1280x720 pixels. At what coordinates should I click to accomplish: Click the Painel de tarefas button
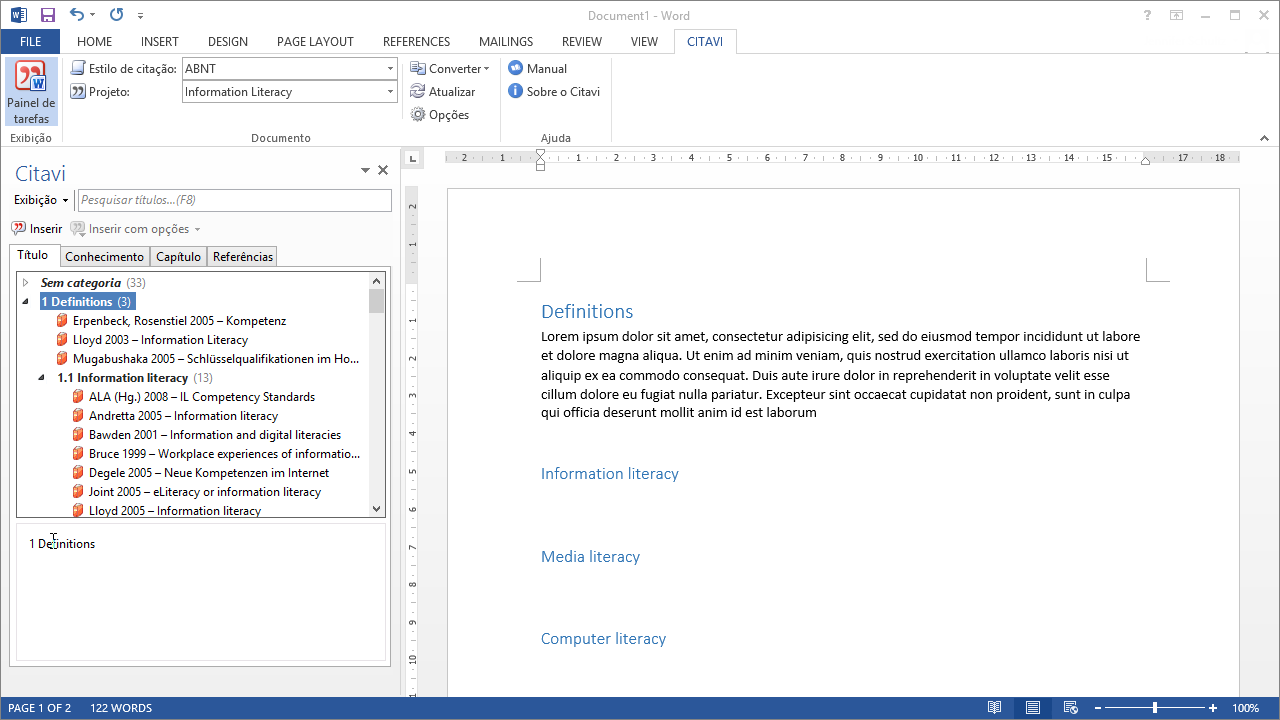31,92
